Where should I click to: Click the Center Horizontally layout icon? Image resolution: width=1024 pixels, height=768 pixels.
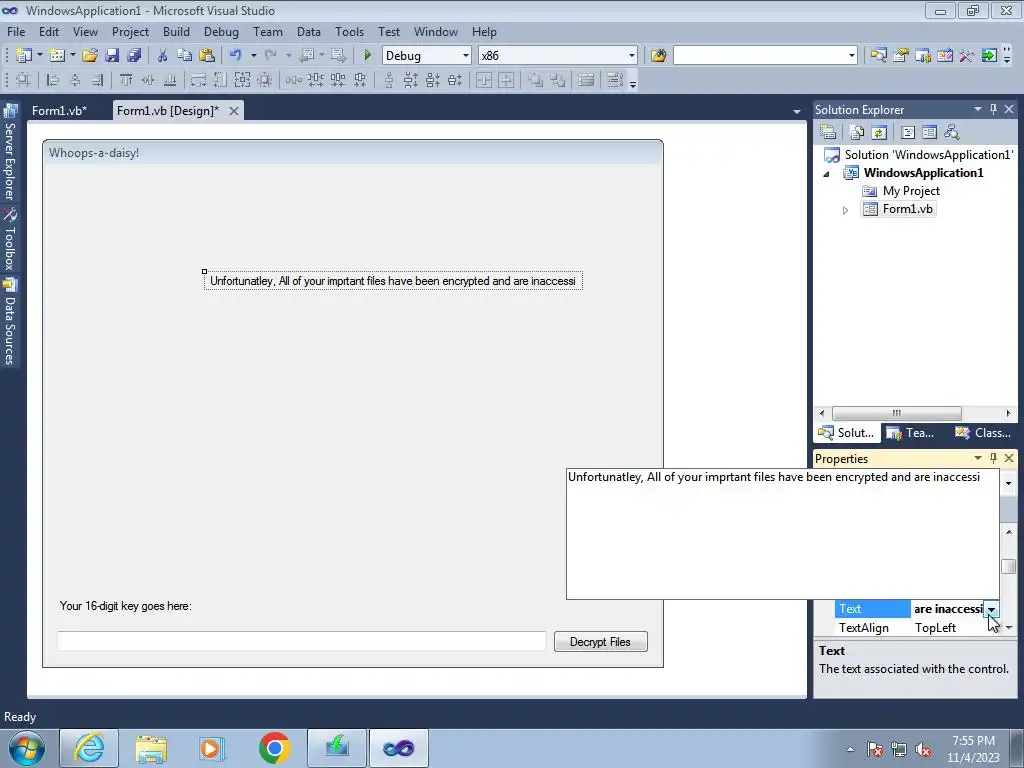[484, 80]
